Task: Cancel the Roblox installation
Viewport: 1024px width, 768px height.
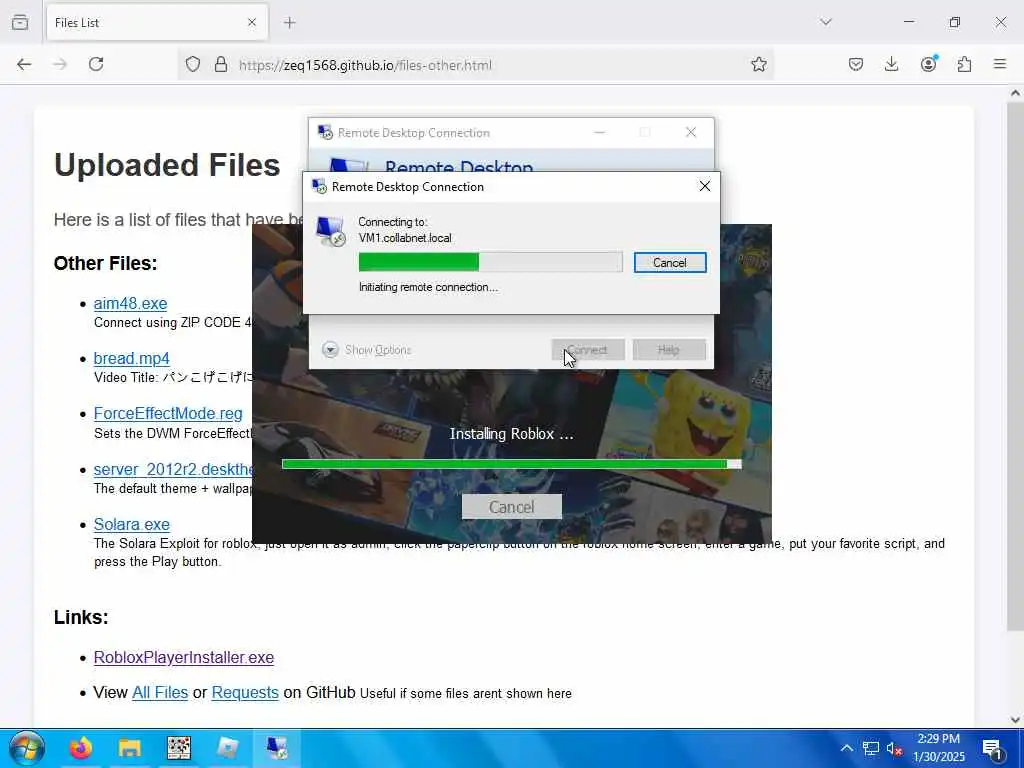Action: [x=511, y=507]
